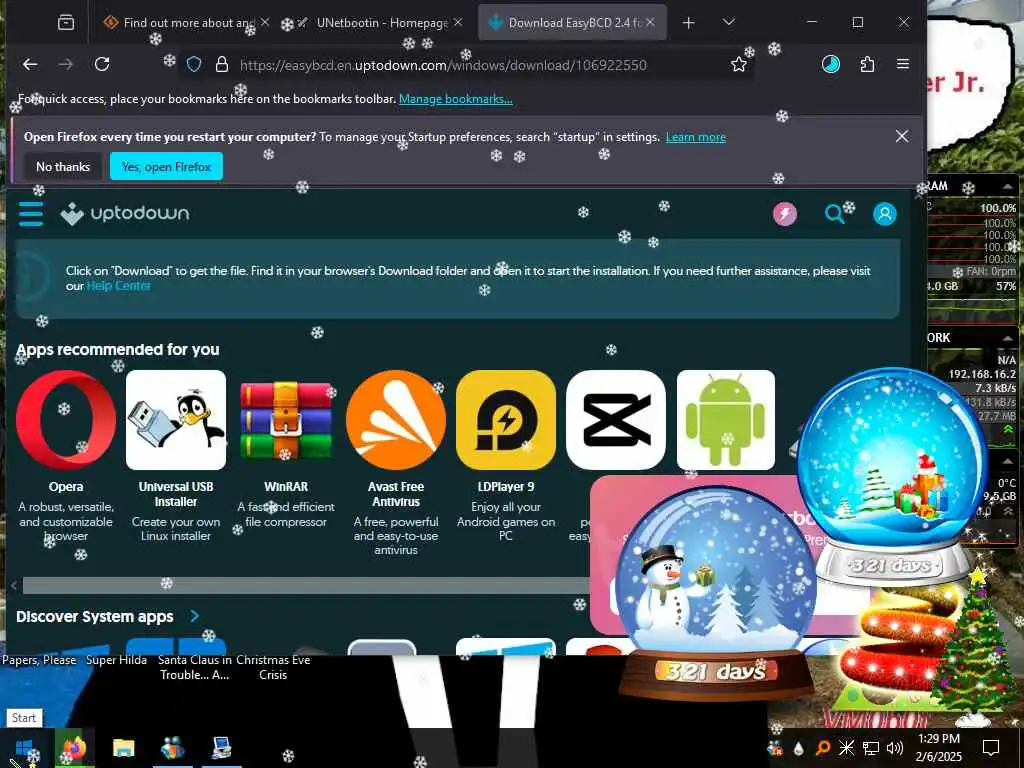Open the Firefox application menu

[903, 64]
